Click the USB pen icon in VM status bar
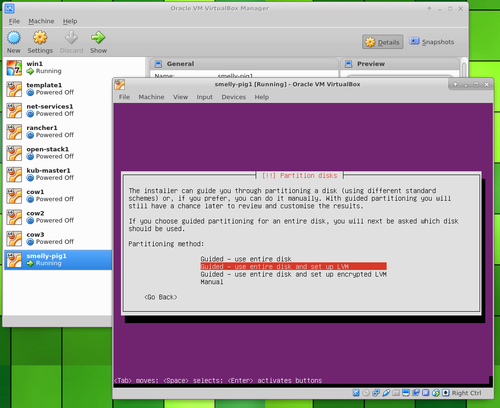 386,393
